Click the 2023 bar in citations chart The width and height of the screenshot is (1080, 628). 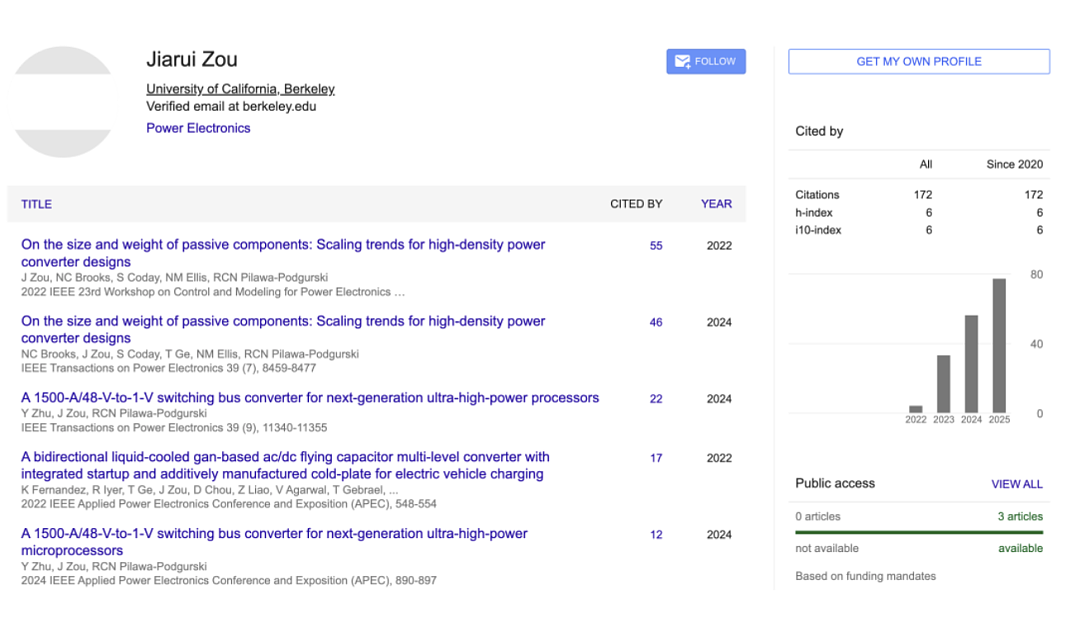(x=944, y=384)
